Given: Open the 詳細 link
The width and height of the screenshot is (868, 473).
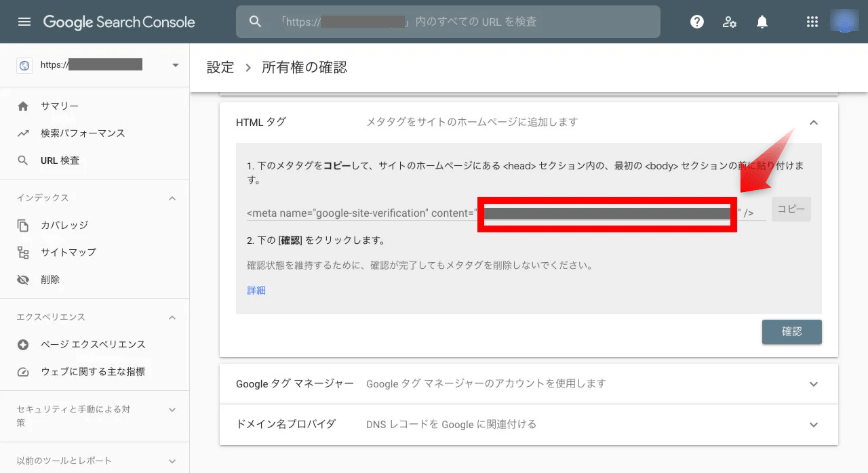Looking at the screenshot, I should [x=256, y=290].
